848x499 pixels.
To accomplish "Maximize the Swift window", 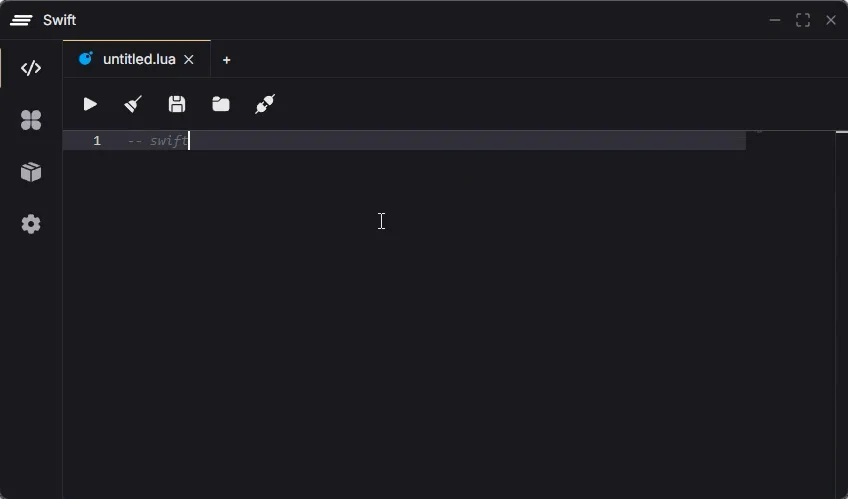I will [x=803, y=20].
